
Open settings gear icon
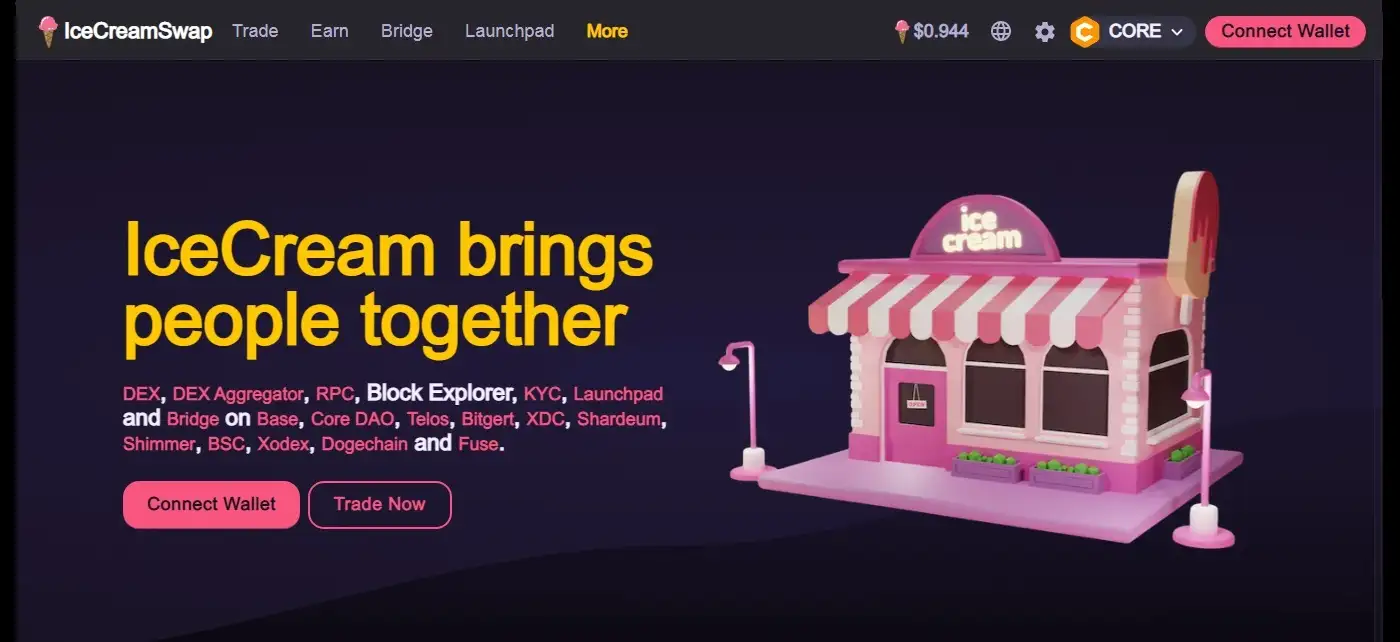[x=1045, y=32]
